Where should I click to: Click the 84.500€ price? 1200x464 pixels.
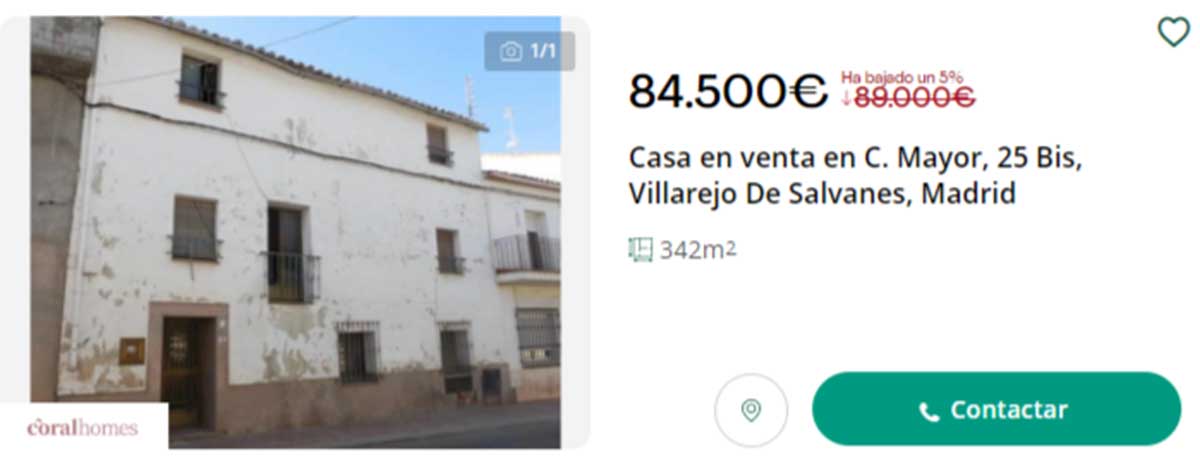(x=728, y=92)
